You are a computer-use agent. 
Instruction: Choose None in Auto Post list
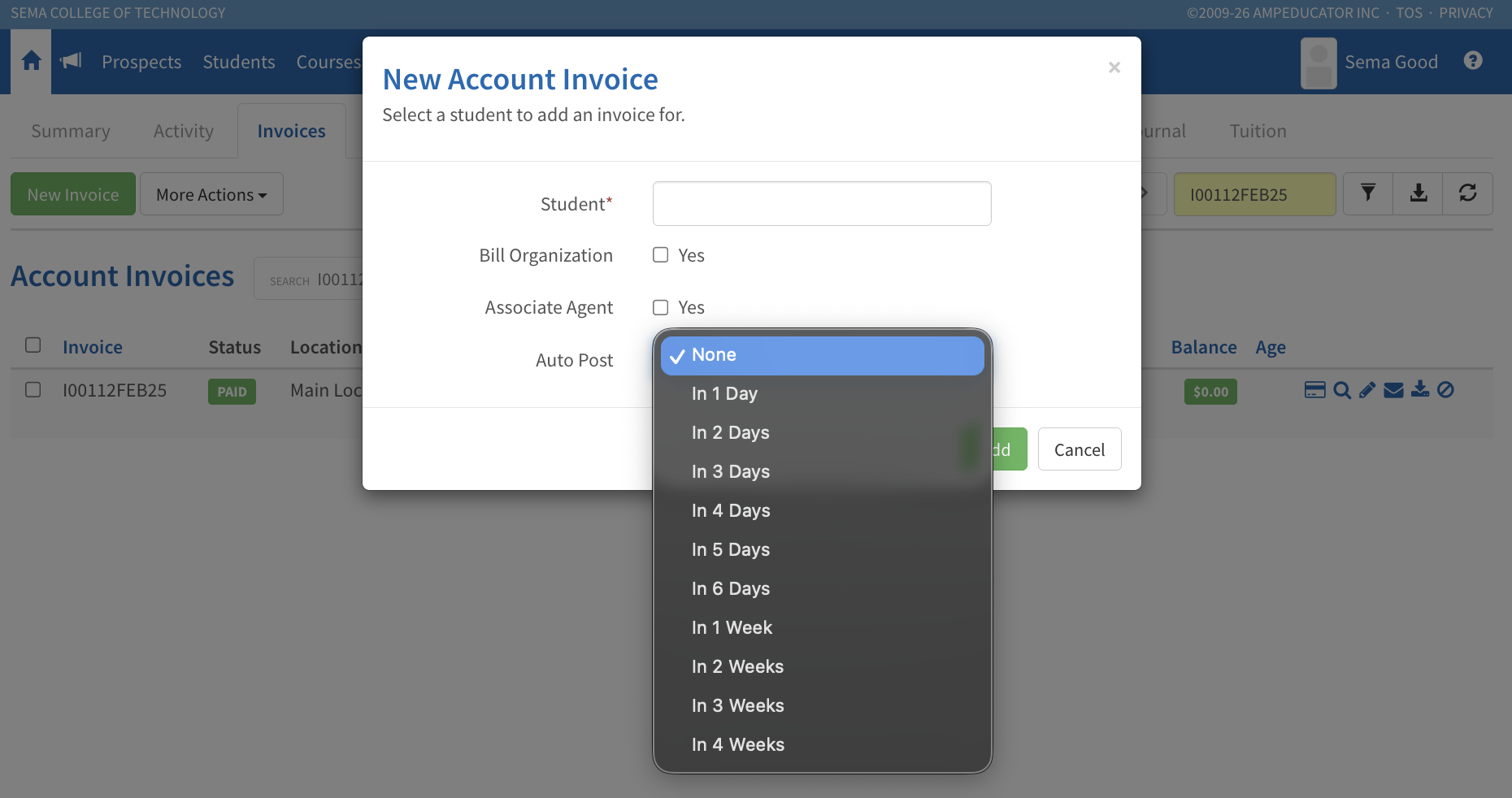[x=823, y=355]
